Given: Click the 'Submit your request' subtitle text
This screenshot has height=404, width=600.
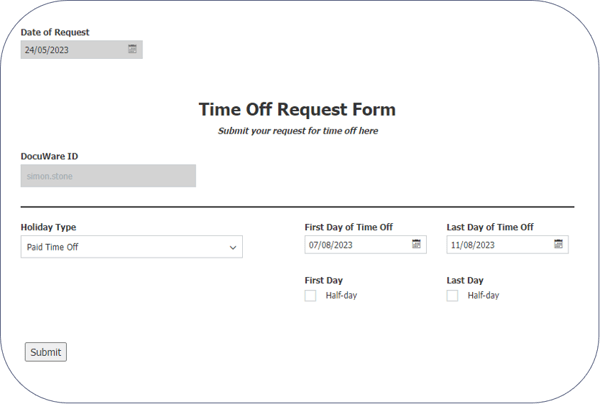Looking at the screenshot, I should click(x=298, y=130).
